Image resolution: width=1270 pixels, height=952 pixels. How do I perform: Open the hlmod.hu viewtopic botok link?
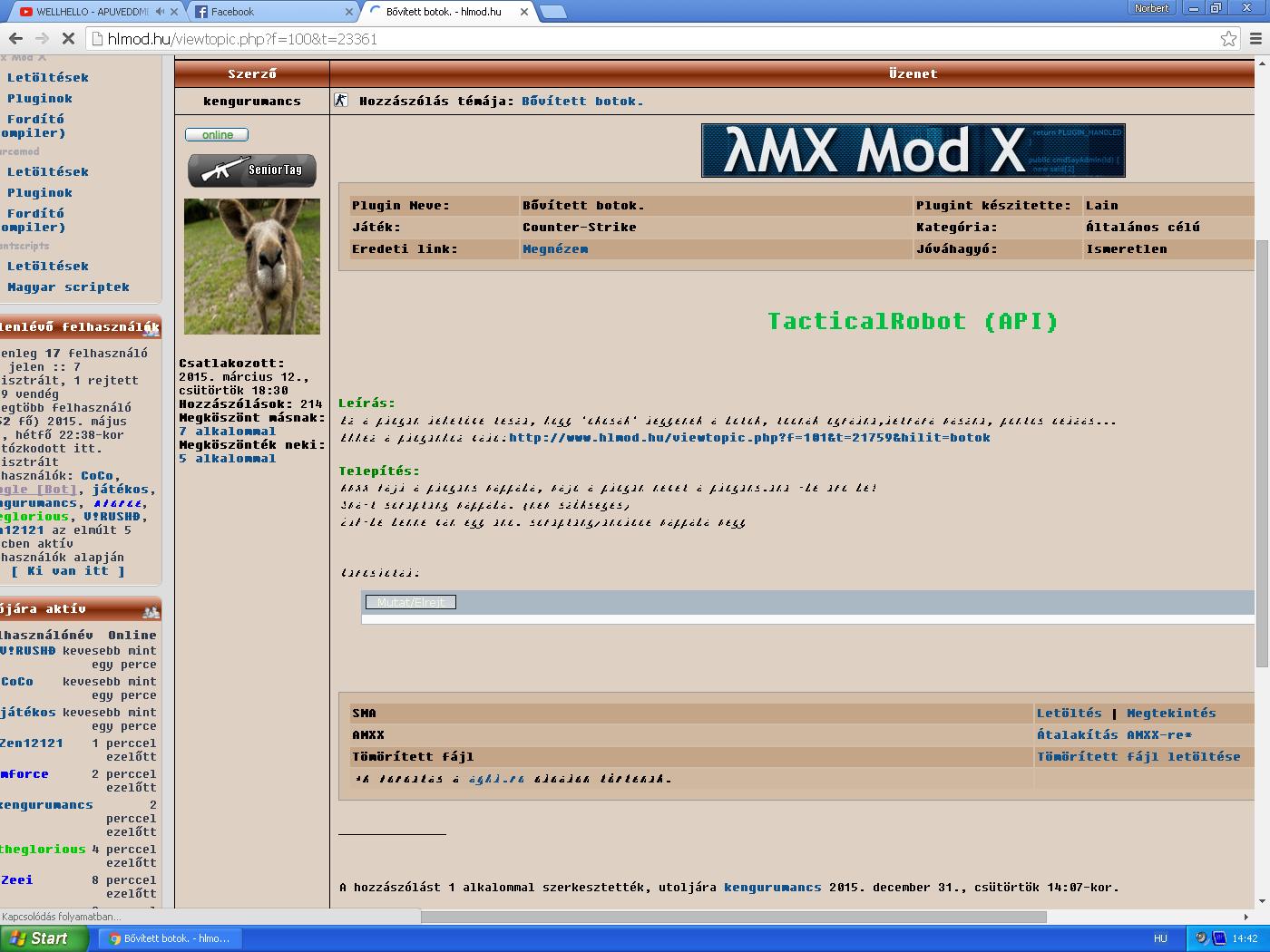[x=749, y=438]
